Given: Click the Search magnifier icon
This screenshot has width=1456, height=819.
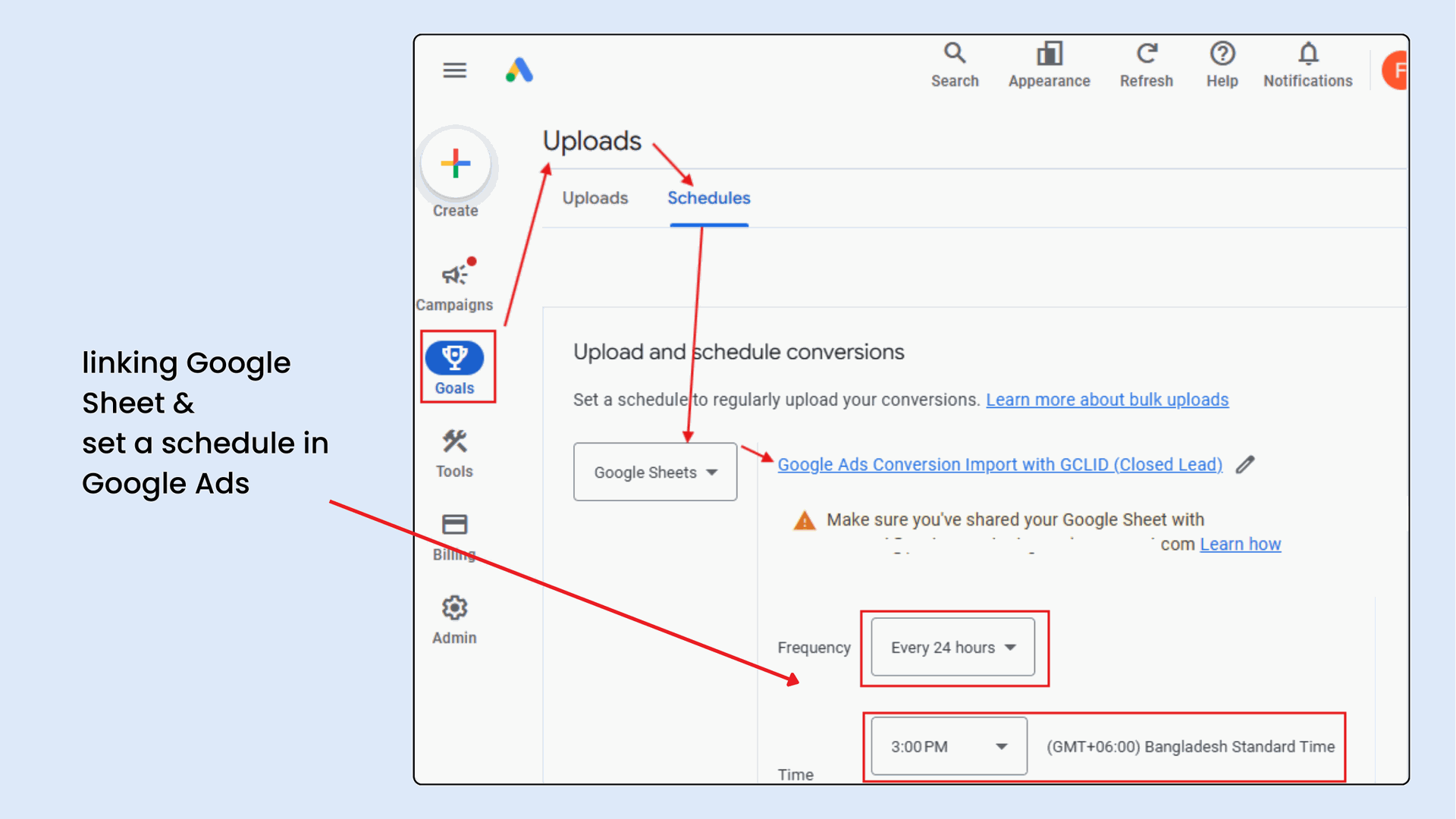Looking at the screenshot, I should tap(954, 54).
